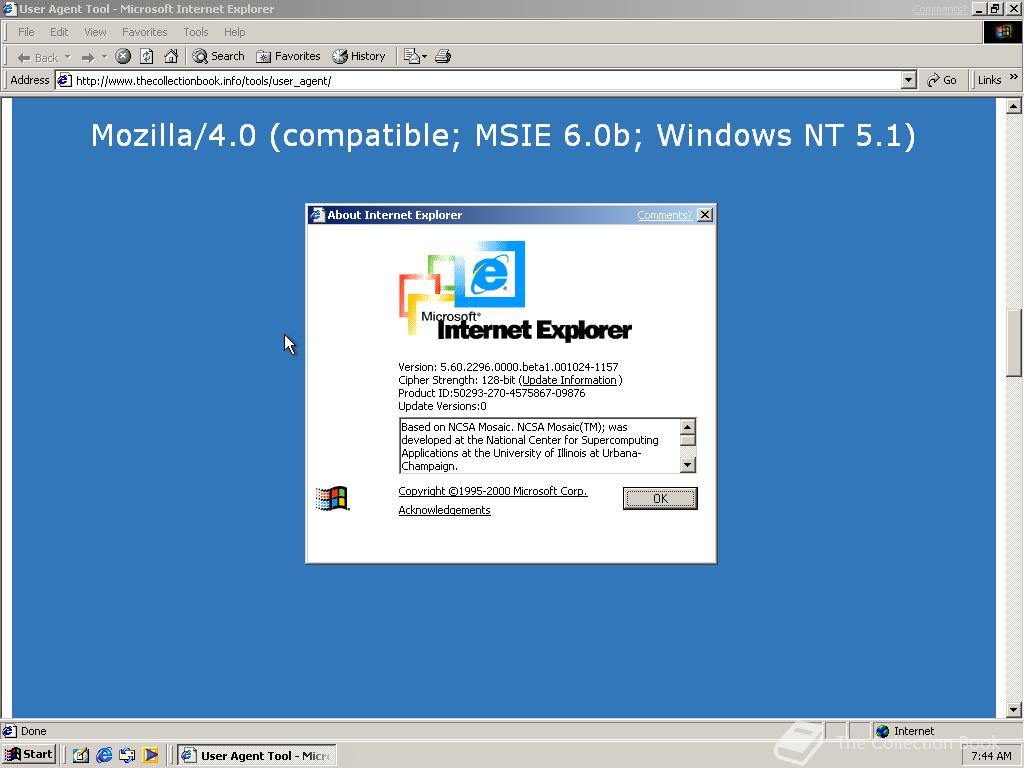Refresh the page using the Refresh icon
Viewport: 1024px width, 768px height.
[x=147, y=57]
